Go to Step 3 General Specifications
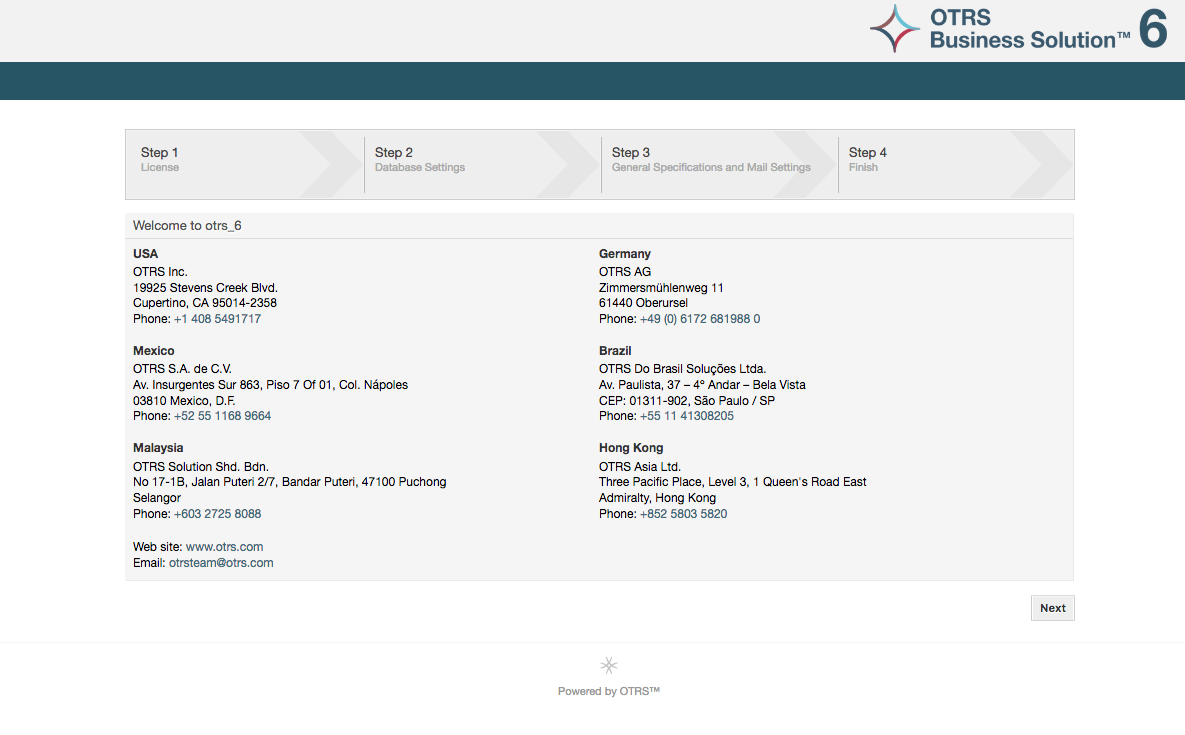The width and height of the screenshot is (1185, 735). pyautogui.click(x=710, y=160)
